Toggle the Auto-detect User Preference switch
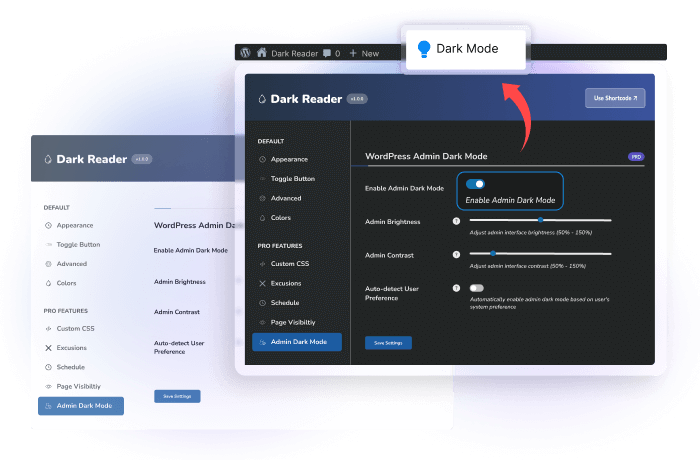 tap(476, 288)
